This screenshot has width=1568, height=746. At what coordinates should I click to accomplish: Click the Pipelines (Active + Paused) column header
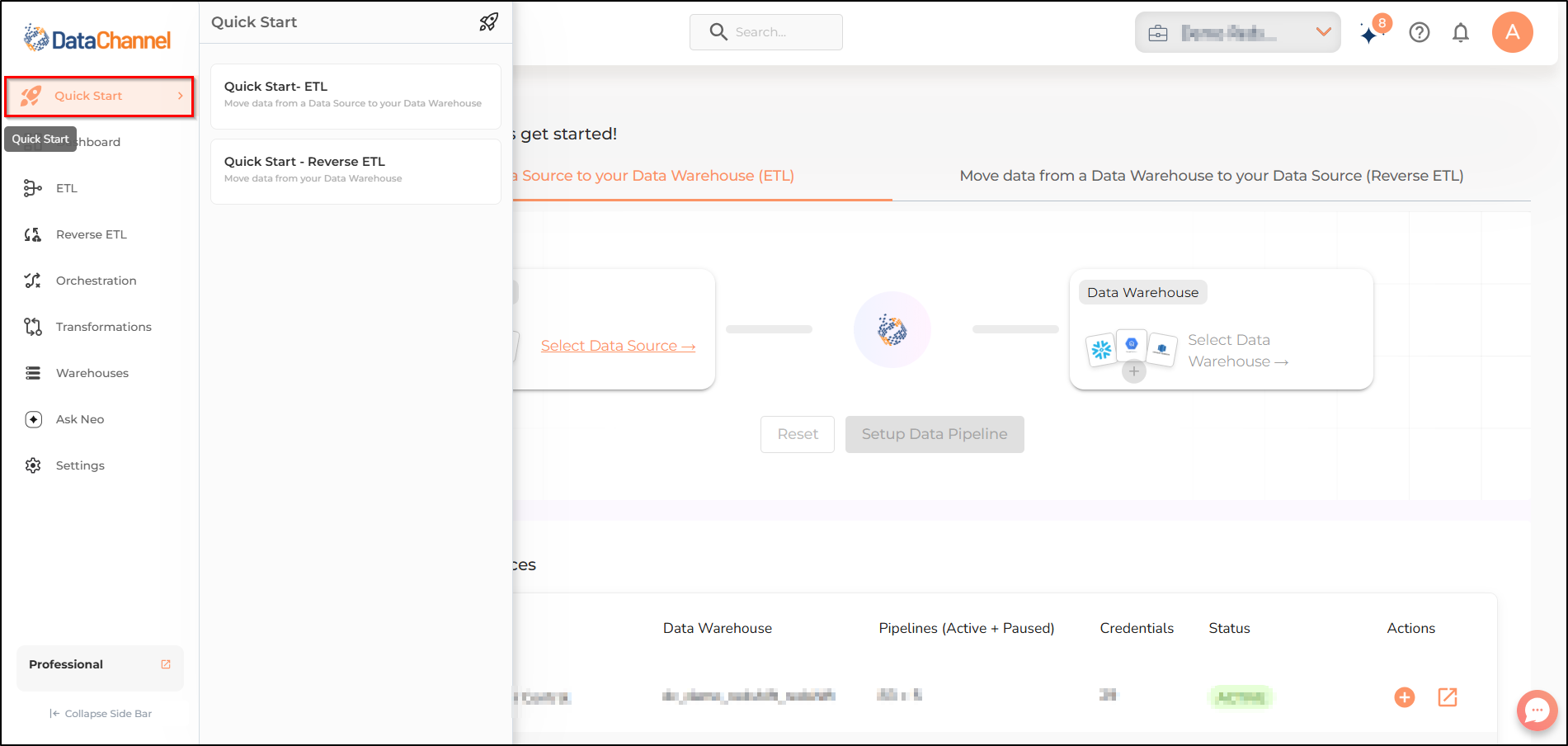(x=967, y=628)
